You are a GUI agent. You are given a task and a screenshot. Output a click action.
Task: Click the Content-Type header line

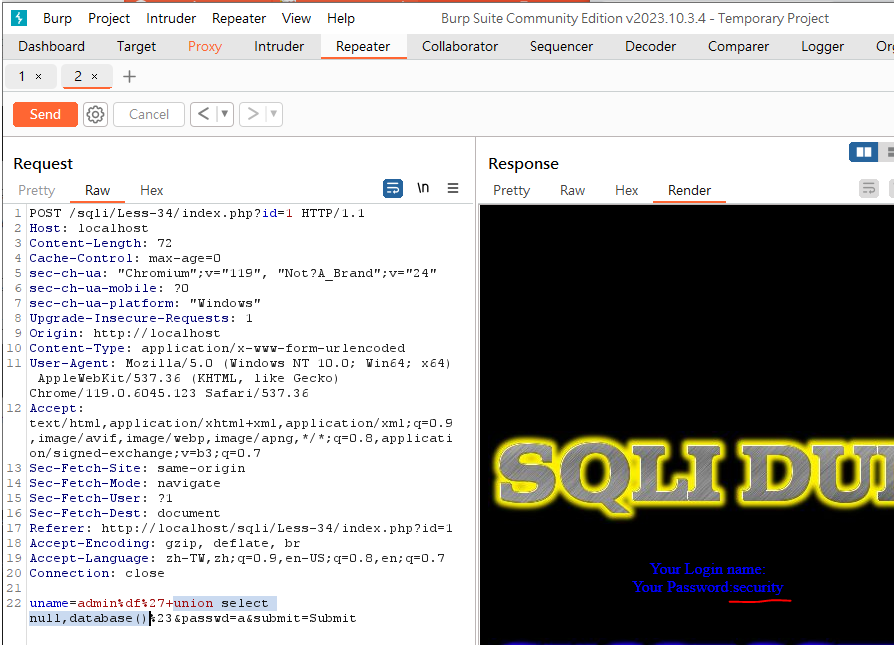tap(217, 348)
